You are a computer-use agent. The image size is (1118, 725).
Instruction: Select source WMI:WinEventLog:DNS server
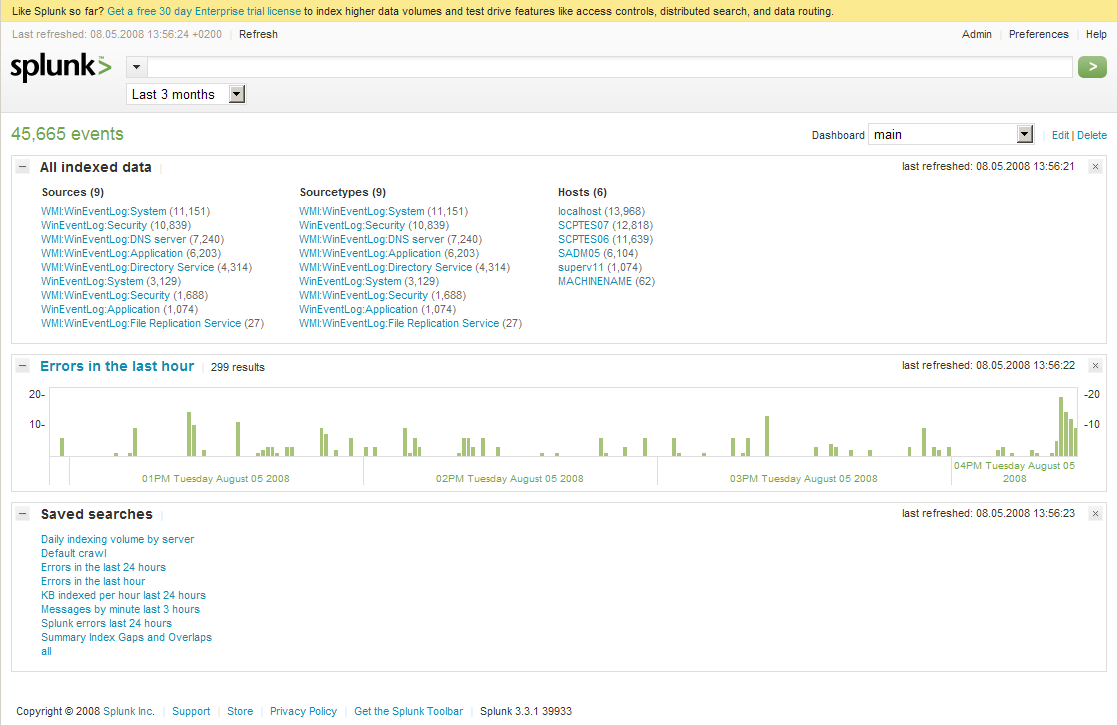(x=113, y=240)
